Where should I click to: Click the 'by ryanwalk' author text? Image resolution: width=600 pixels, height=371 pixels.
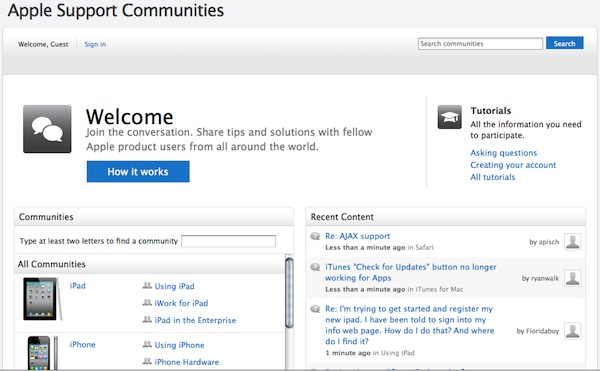[x=540, y=278]
